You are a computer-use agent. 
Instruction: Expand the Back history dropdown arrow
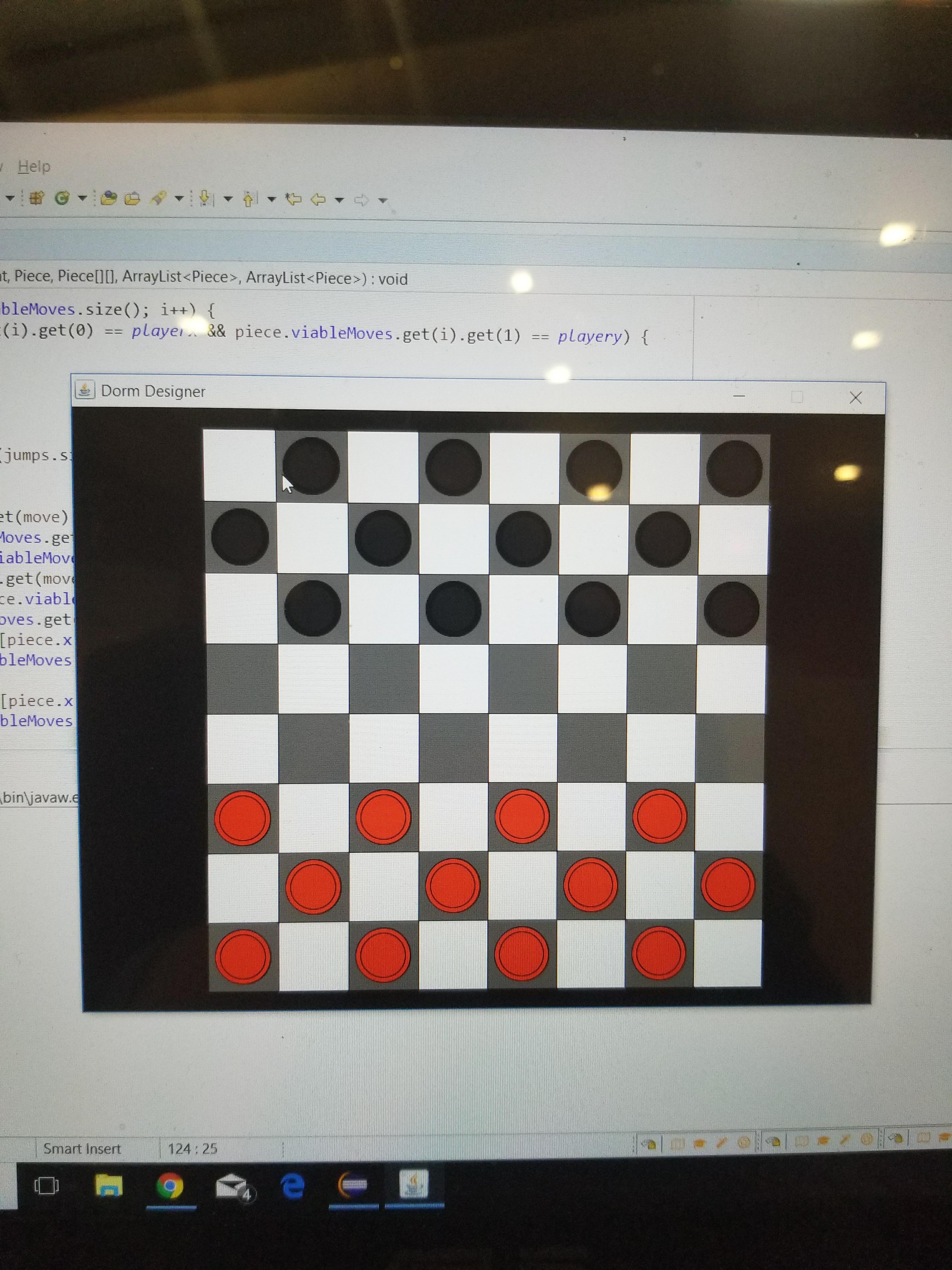339,200
